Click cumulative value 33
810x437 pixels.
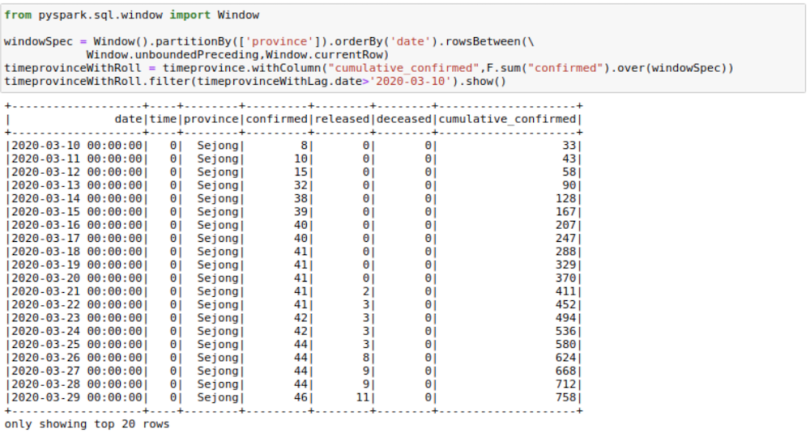click(569, 146)
